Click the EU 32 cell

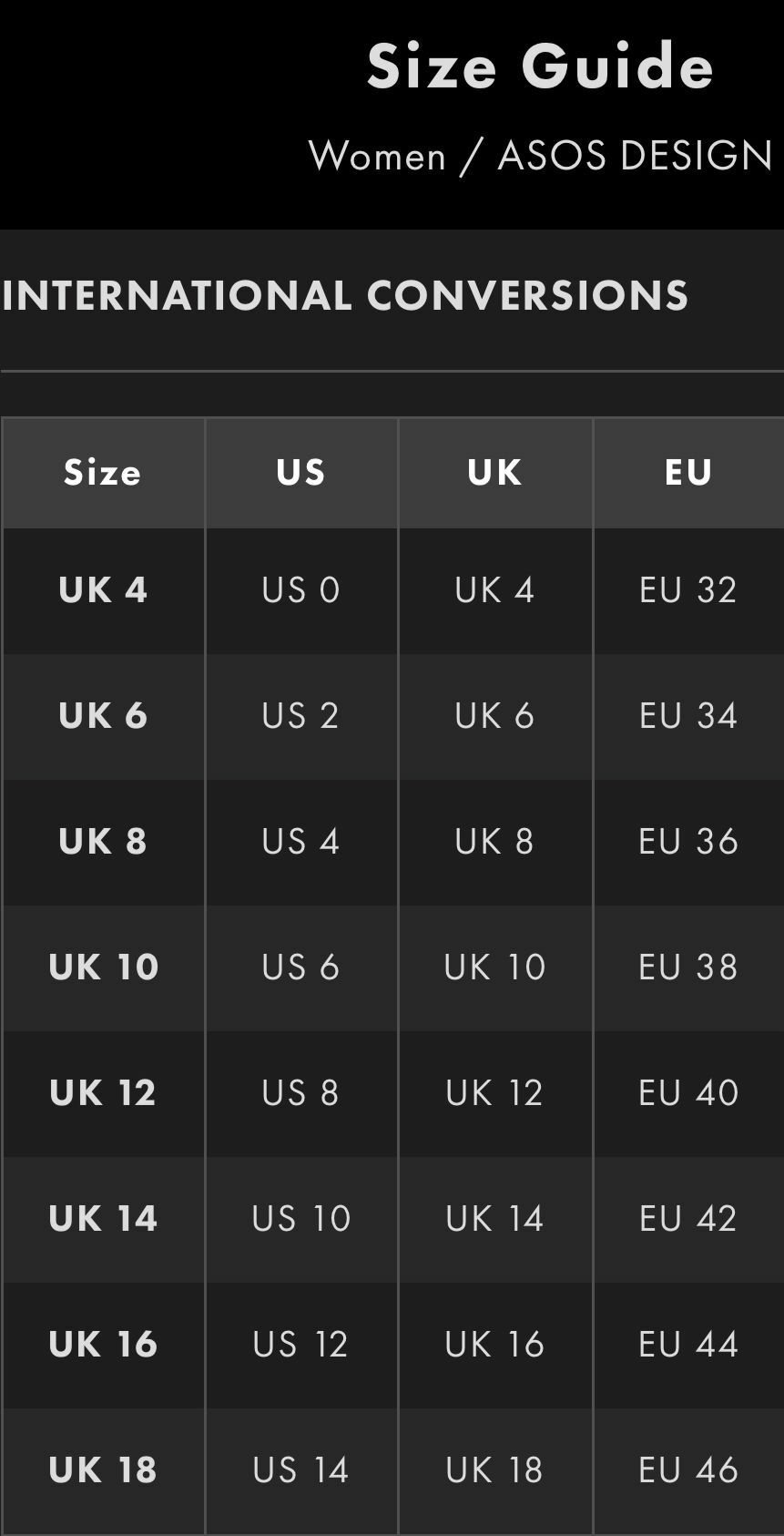point(688,590)
